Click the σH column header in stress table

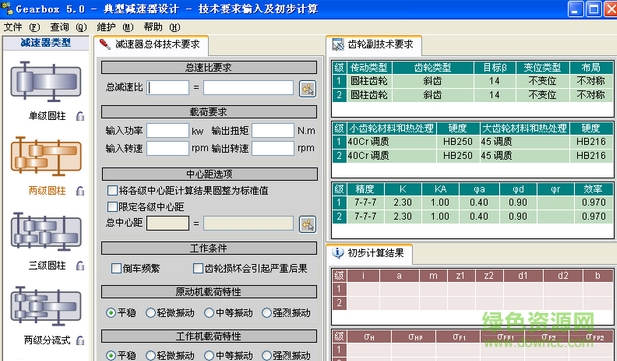tap(369, 337)
